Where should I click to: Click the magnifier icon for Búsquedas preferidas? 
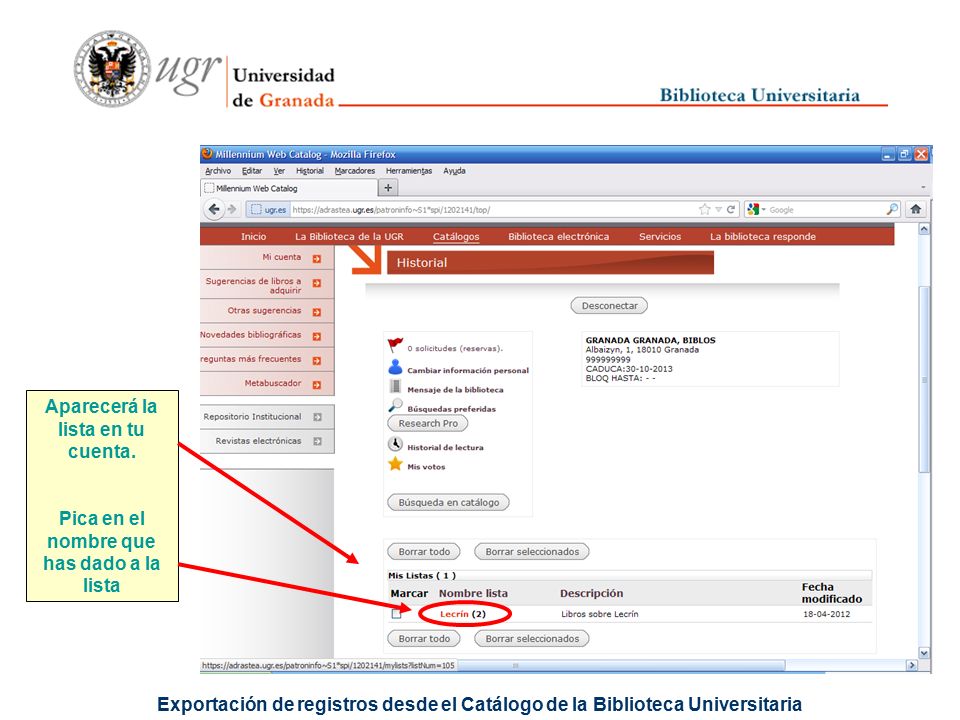tap(396, 405)
